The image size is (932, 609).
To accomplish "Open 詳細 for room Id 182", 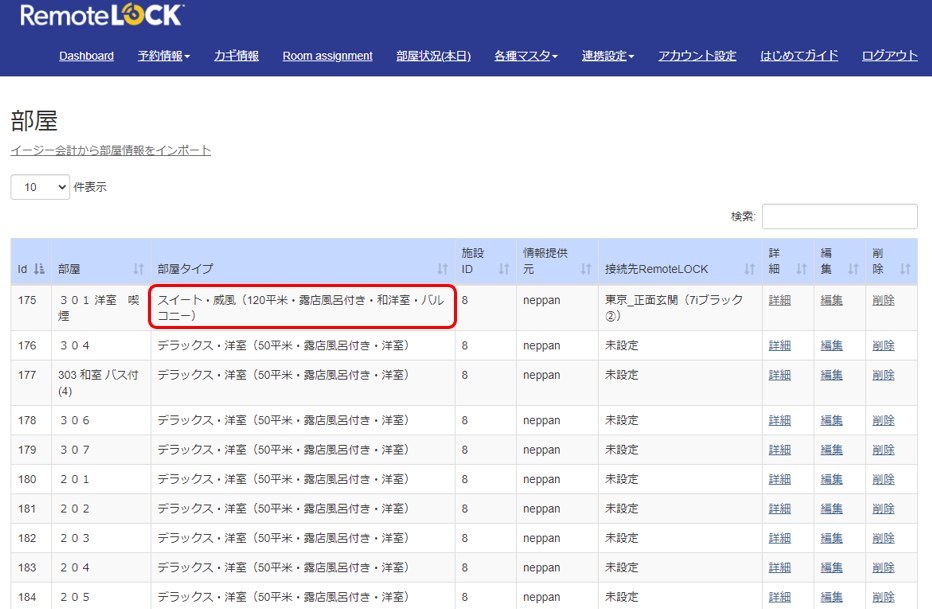I will click(x=779, y=538).
